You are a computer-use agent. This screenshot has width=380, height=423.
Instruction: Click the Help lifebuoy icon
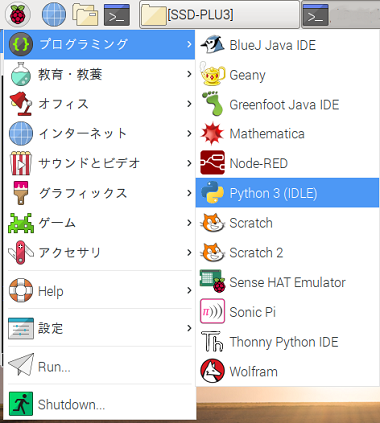pyautogui.click(x=21, y=290)
